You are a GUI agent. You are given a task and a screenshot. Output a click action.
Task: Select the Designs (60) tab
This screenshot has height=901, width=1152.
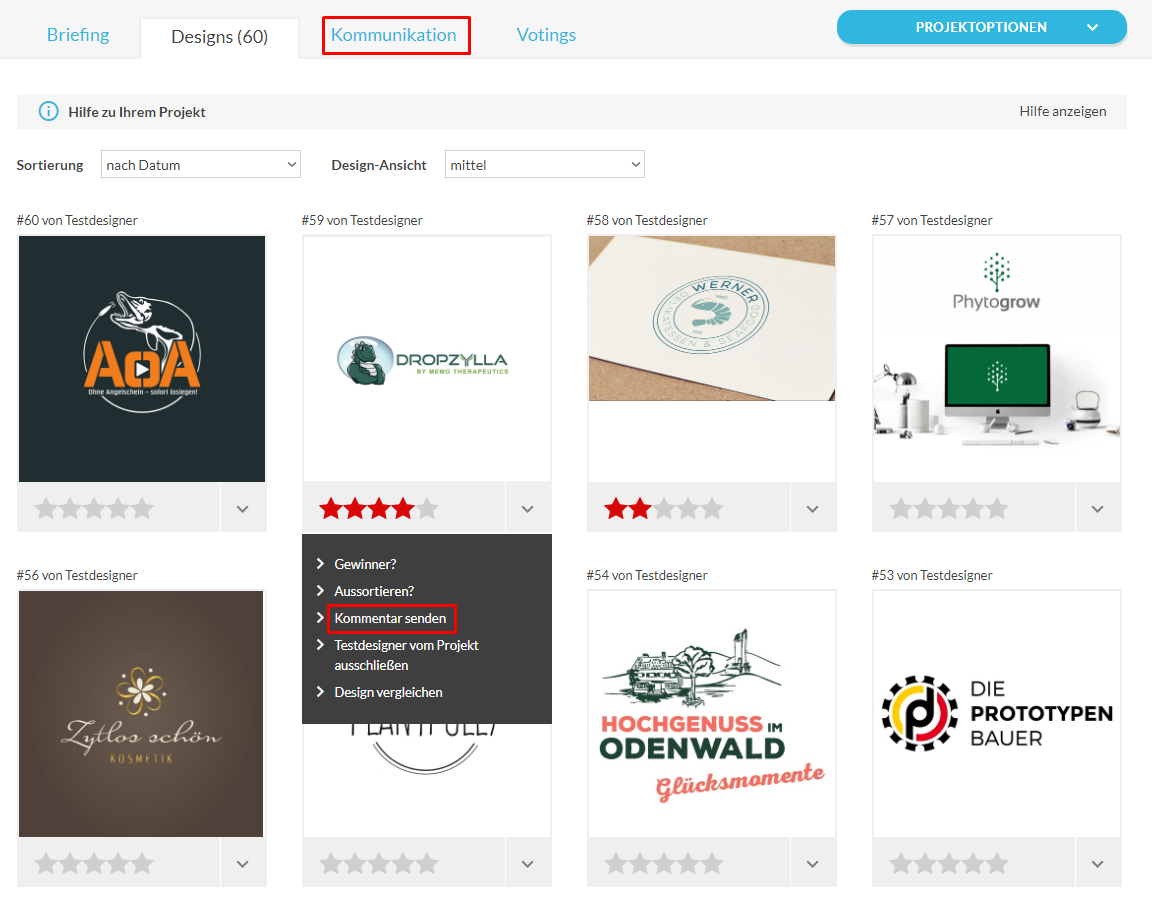220,37
